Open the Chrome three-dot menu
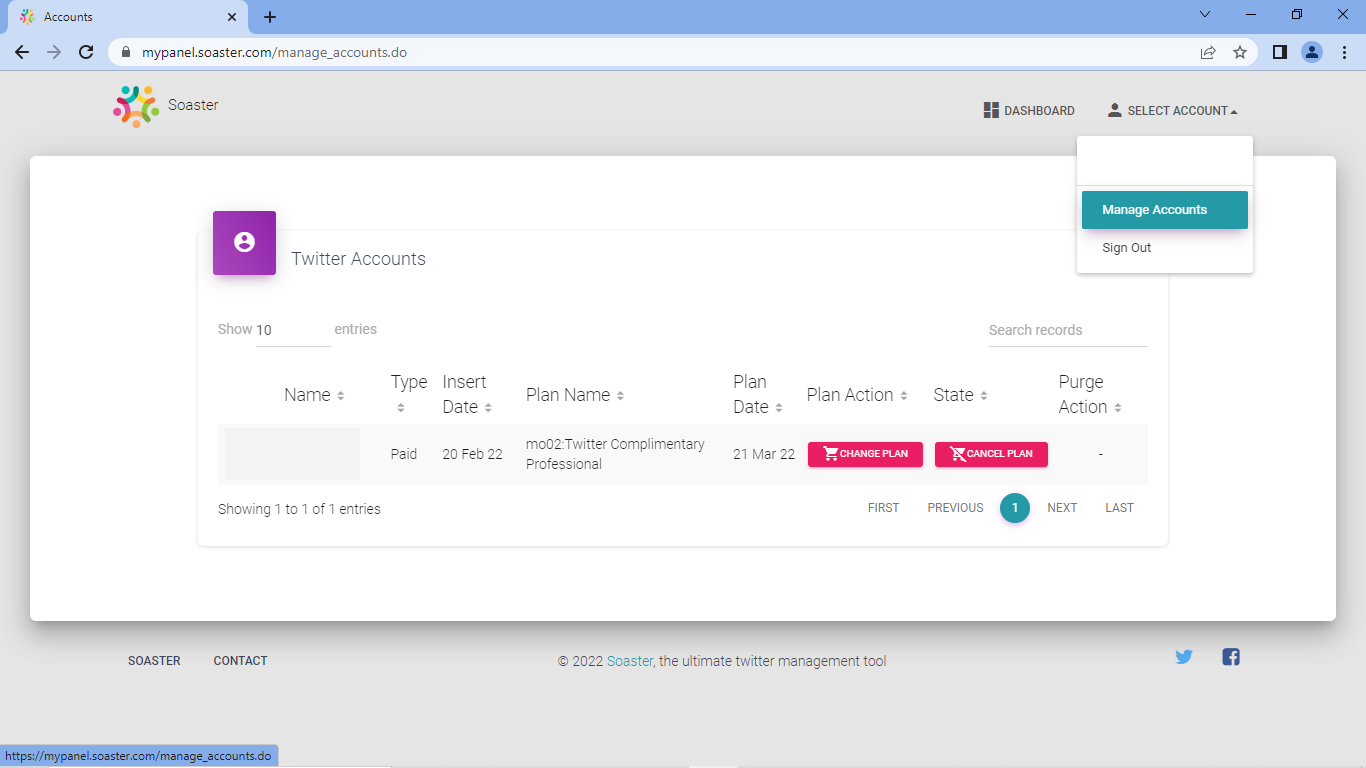The image size is (1366, 768). [1344, 52]
